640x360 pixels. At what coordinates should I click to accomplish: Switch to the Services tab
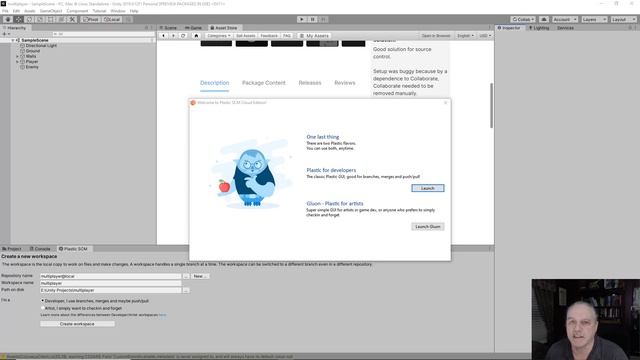click(x=565, y=28)
